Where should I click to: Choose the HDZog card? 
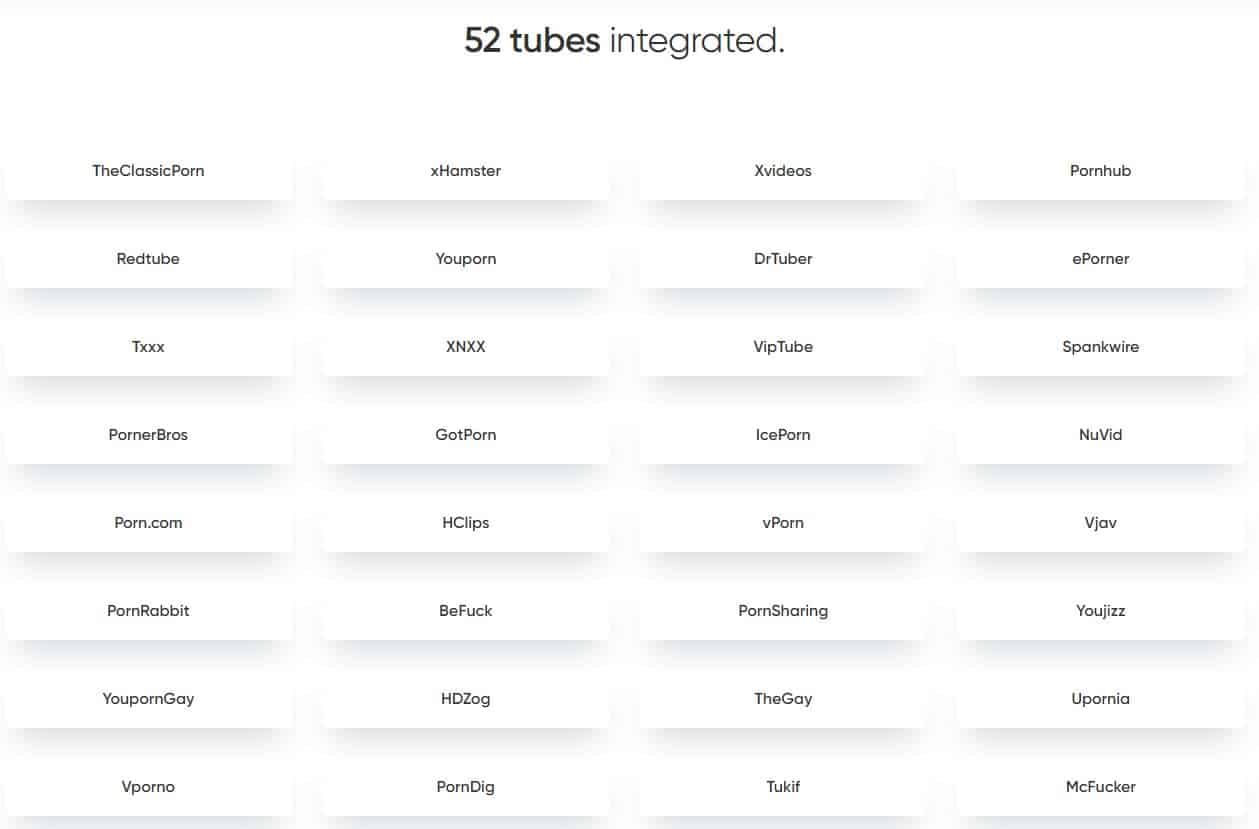click(466, 699)
